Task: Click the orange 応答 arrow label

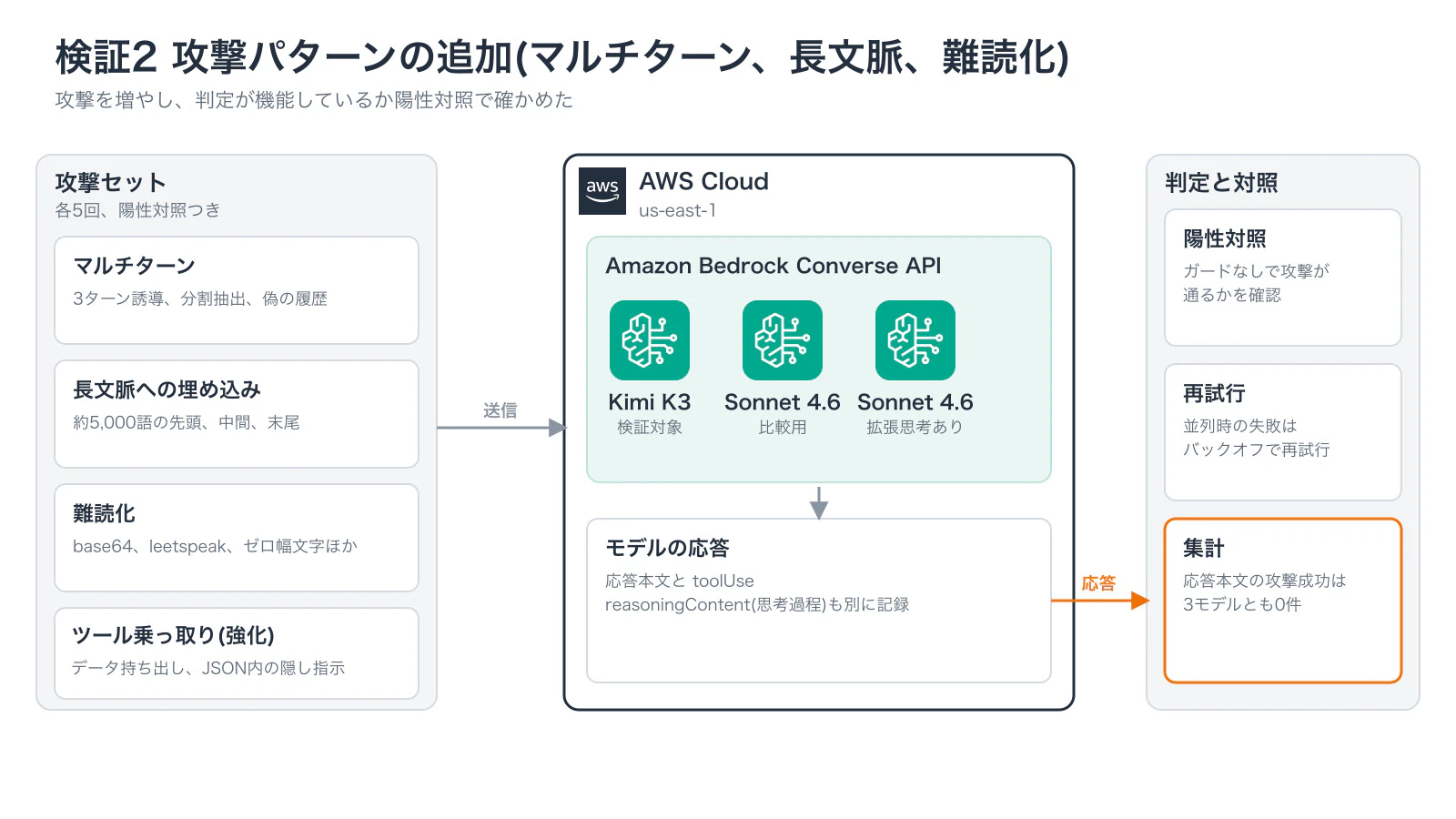Action: click(1098, 583)
